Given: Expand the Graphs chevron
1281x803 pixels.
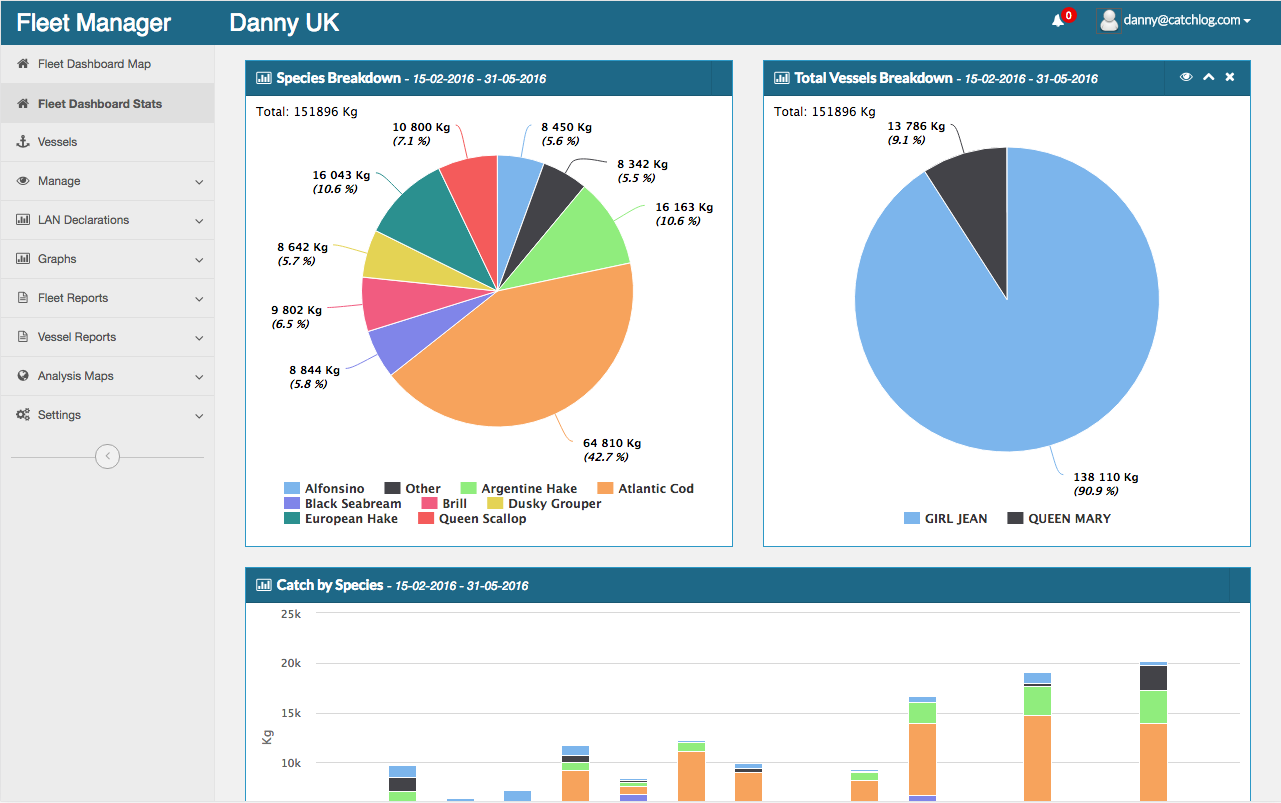Looking at the screenshot, I should tap(199, 260).
